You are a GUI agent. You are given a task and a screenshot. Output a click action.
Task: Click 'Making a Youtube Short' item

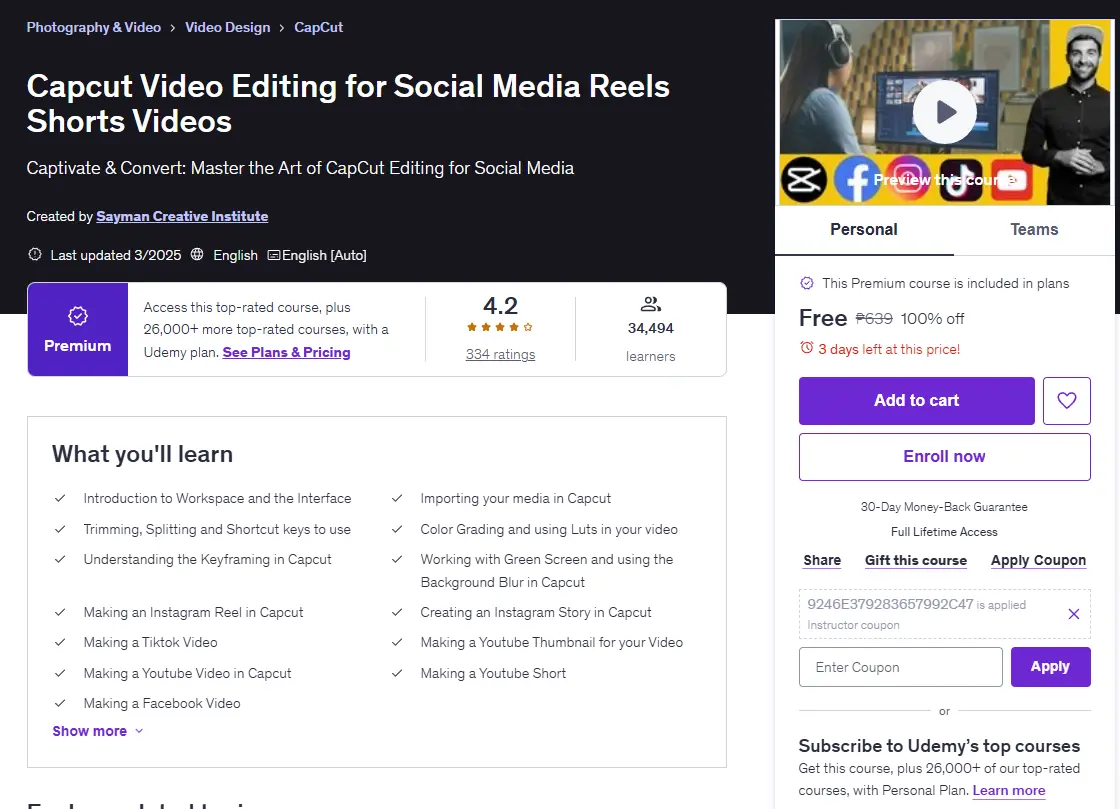[x=493, y=673]
